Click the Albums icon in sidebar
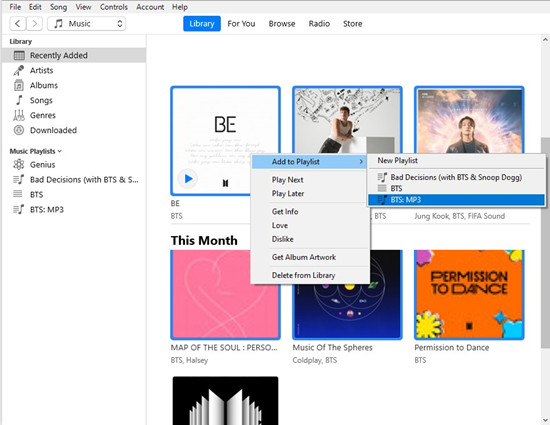 click(x=19, y=85)
